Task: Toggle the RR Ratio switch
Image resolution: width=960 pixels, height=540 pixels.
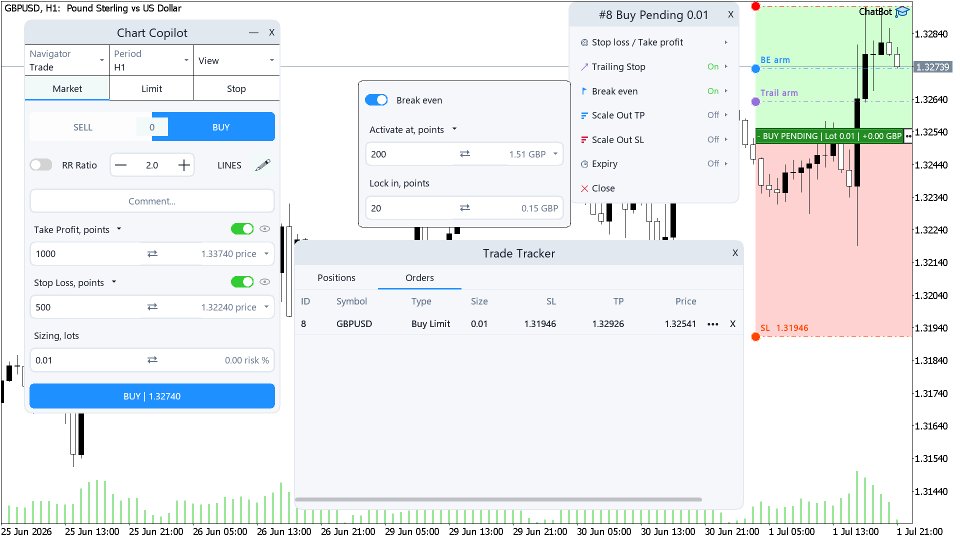Action: pos(41,165)
